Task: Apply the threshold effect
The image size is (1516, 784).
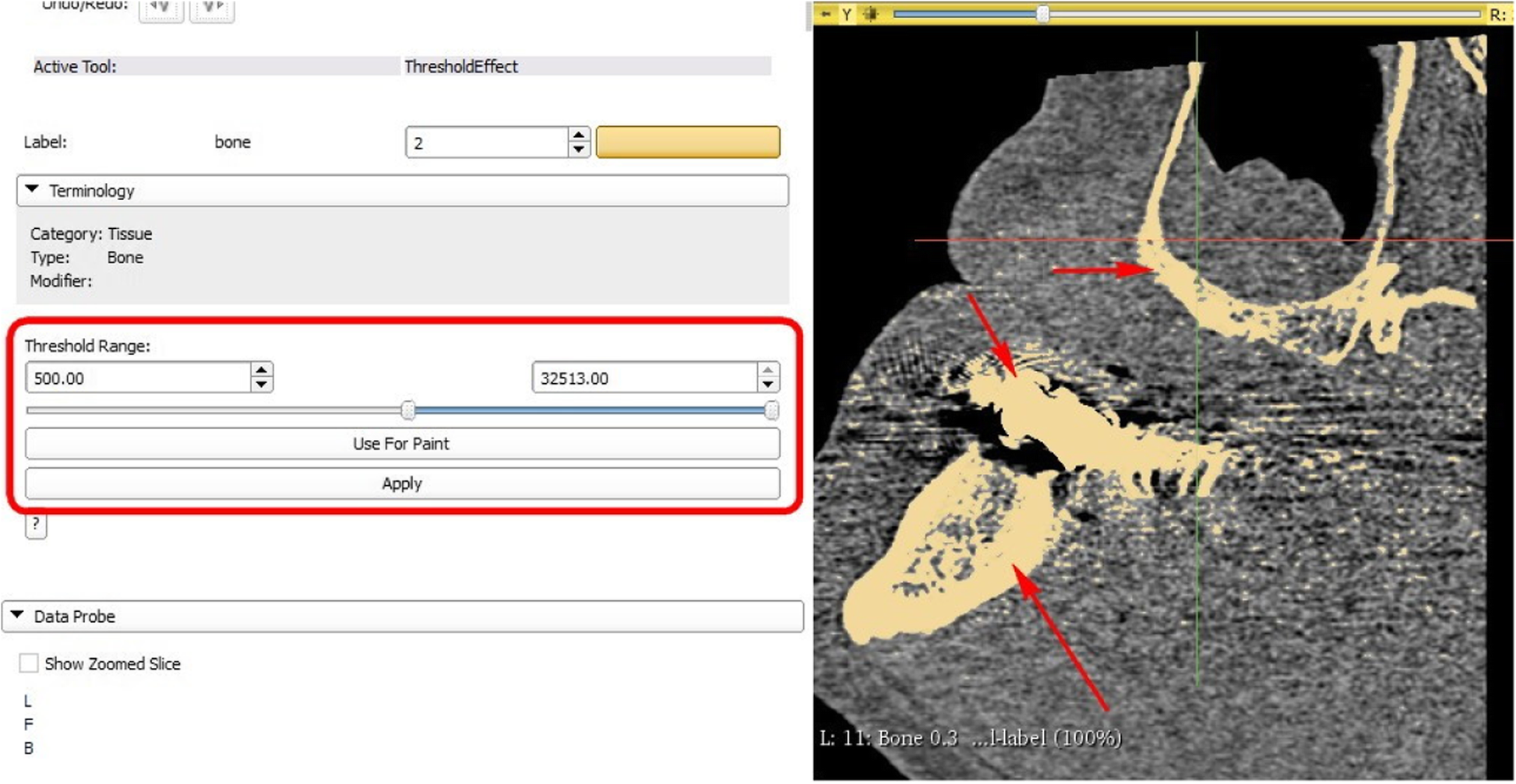Action: tap(402, 483)
